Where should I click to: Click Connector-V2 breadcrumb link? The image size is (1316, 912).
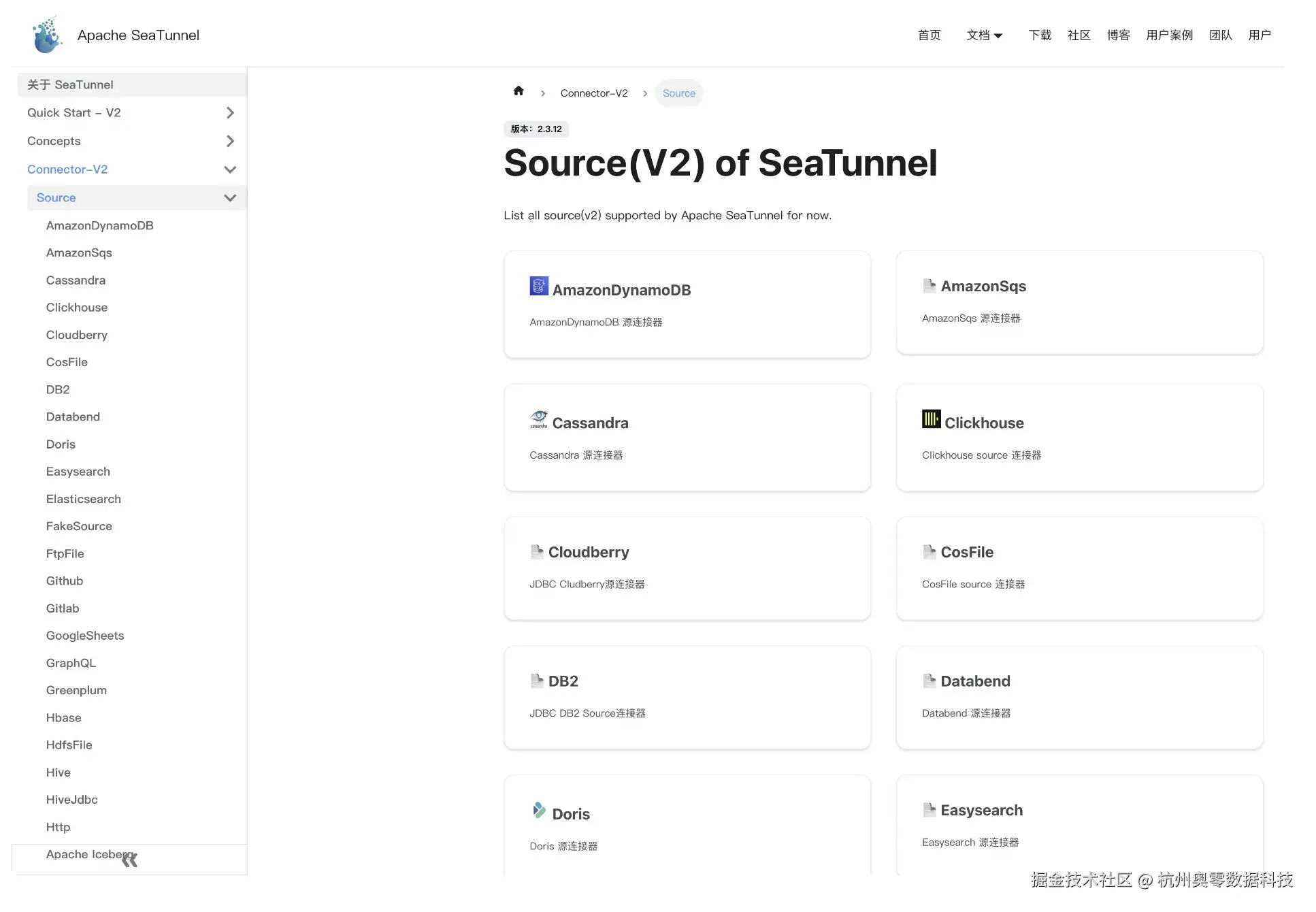[593, 93]
